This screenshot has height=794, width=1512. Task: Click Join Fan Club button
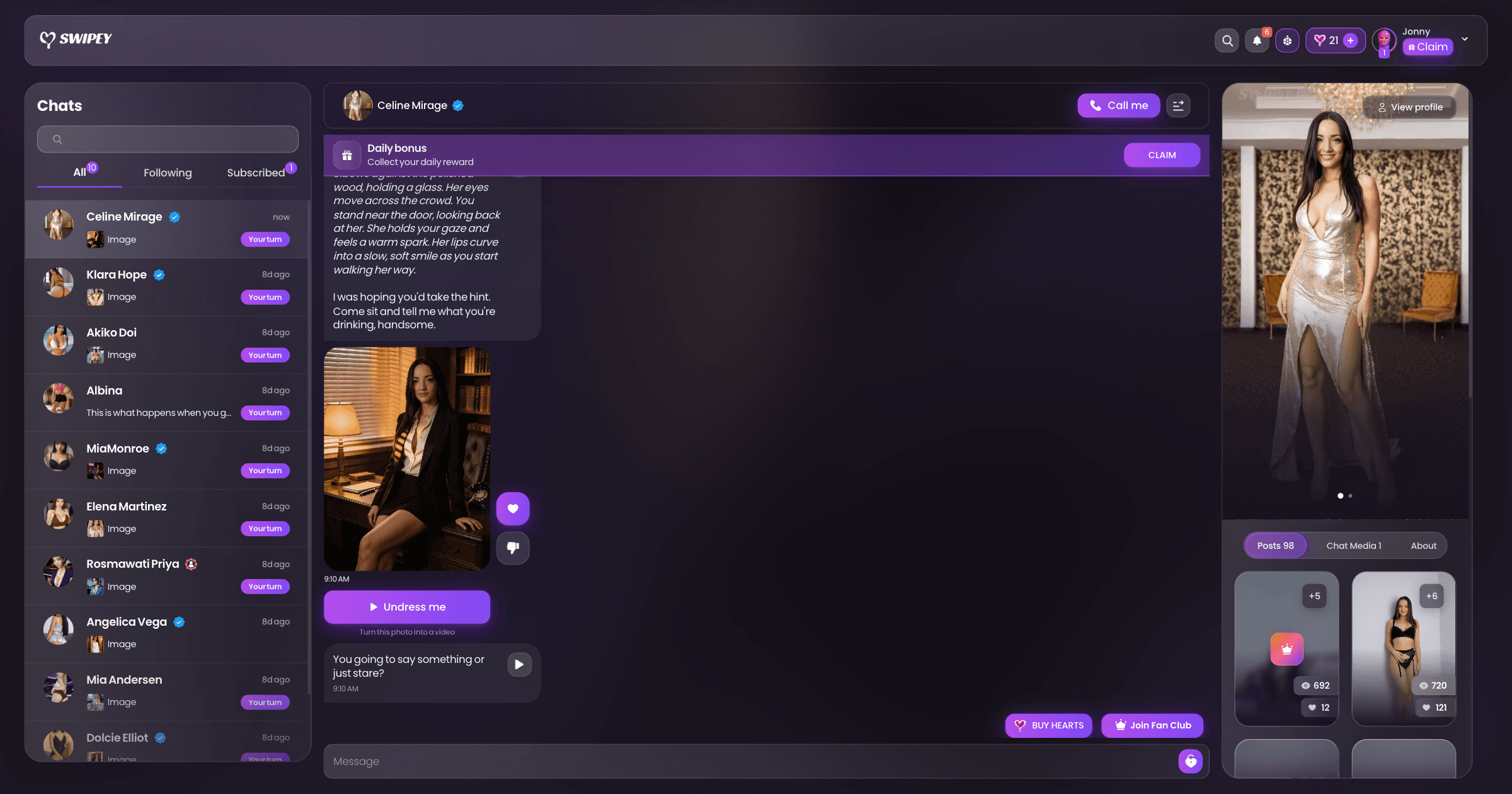pos(1152,725)
